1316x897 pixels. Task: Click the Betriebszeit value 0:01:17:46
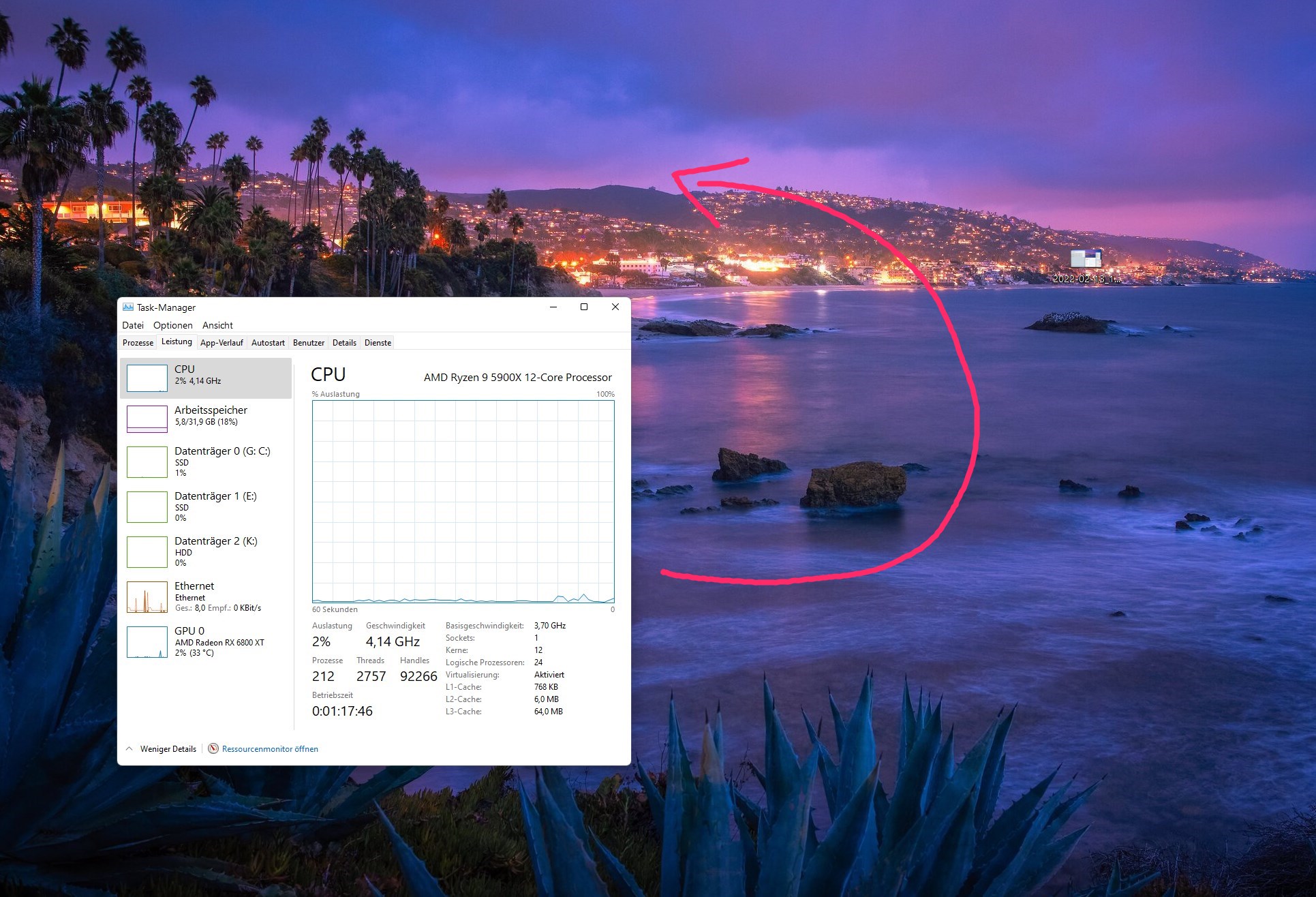pyautogui.click(x=342, y=711)
